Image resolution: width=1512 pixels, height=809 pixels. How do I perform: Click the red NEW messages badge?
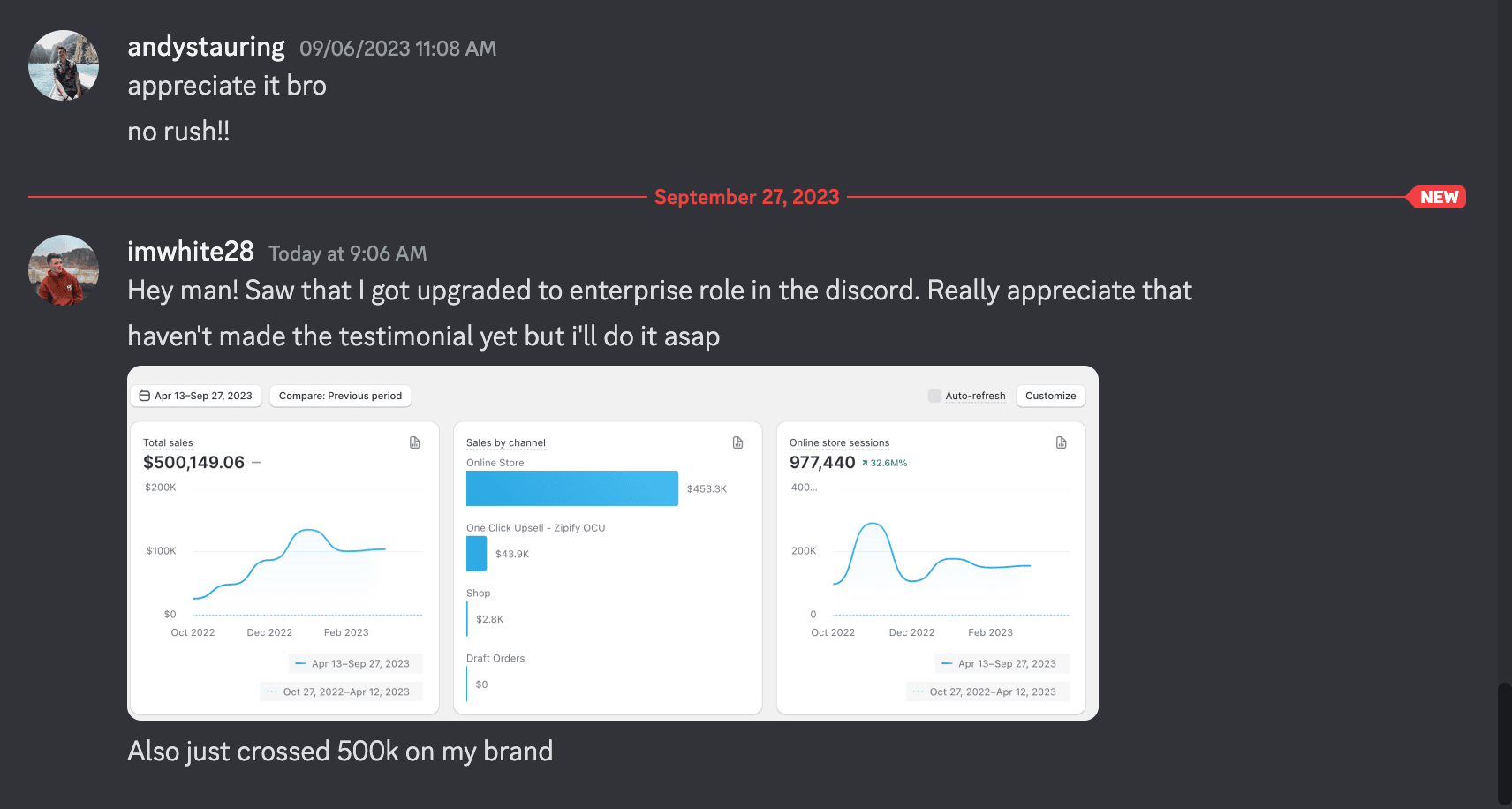tap(1438, 197)
